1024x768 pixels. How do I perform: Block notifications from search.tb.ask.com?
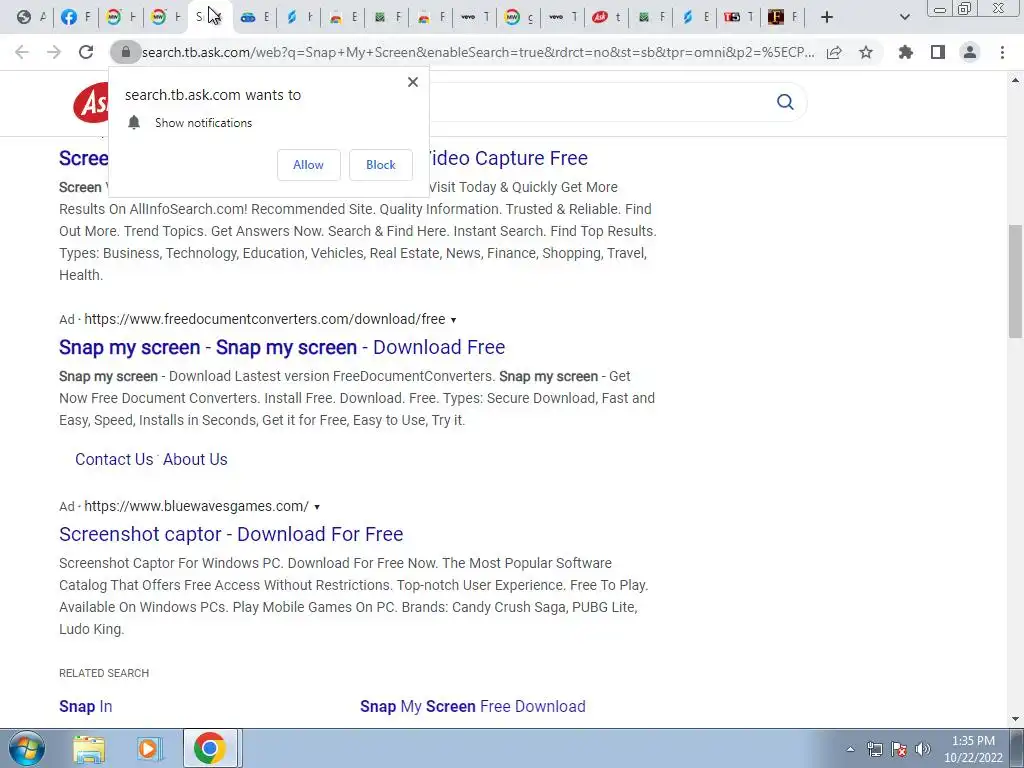click(x=381, y=165)
